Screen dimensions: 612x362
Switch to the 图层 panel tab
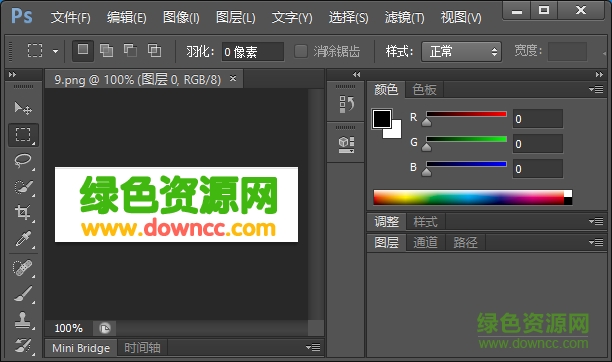[386, 243]
